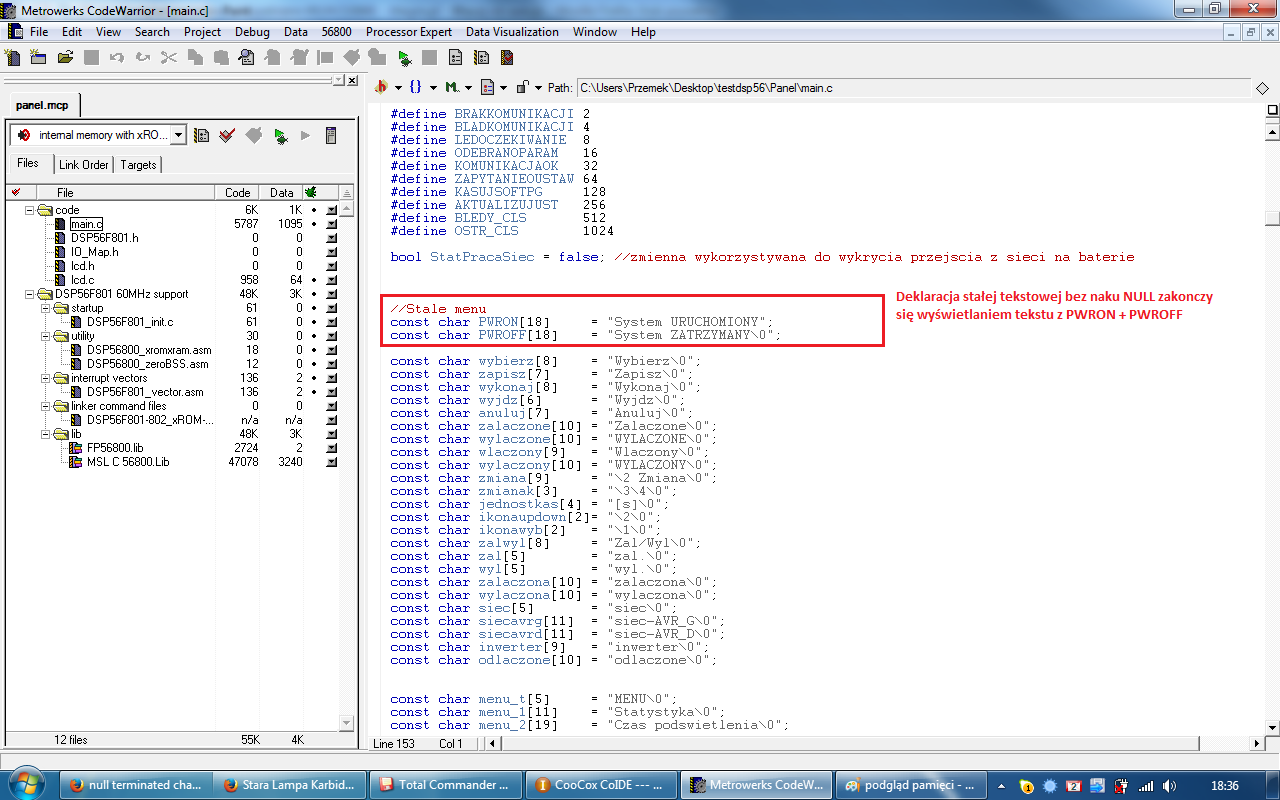Collapse the 'utility' folder
1280x800 pixels.
click(x=46, y=336)
